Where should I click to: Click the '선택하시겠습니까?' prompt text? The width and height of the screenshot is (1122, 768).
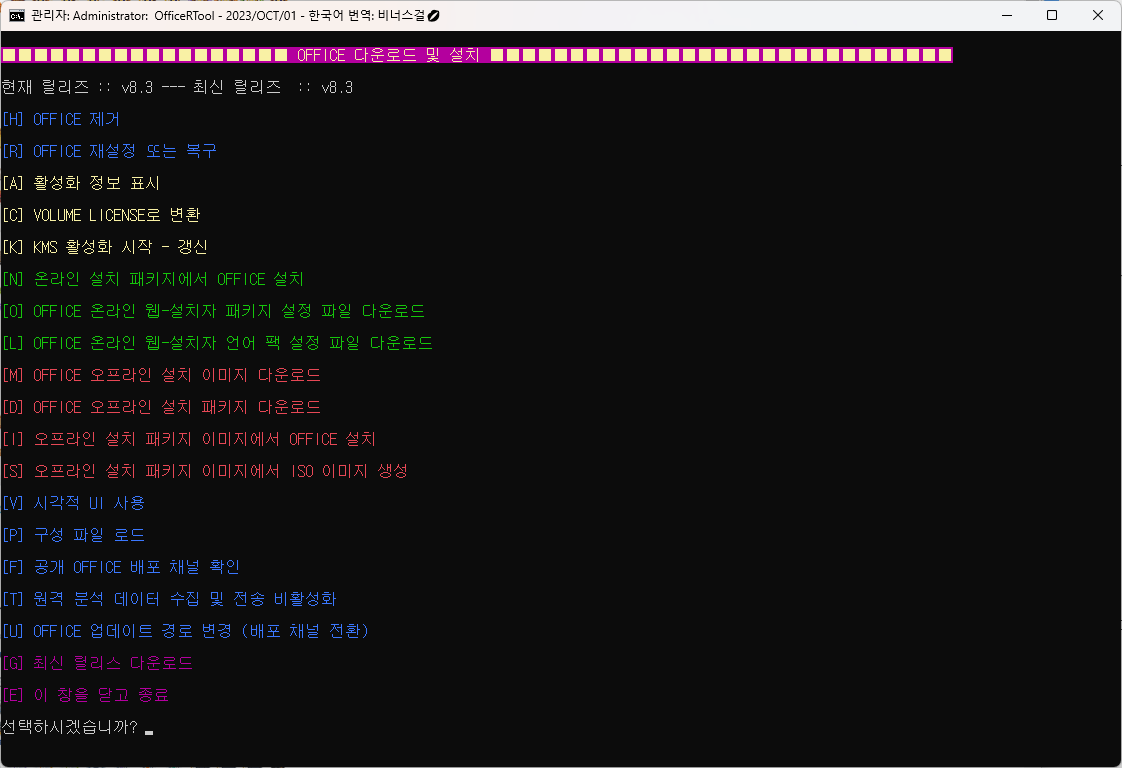(x=69, y=727)
